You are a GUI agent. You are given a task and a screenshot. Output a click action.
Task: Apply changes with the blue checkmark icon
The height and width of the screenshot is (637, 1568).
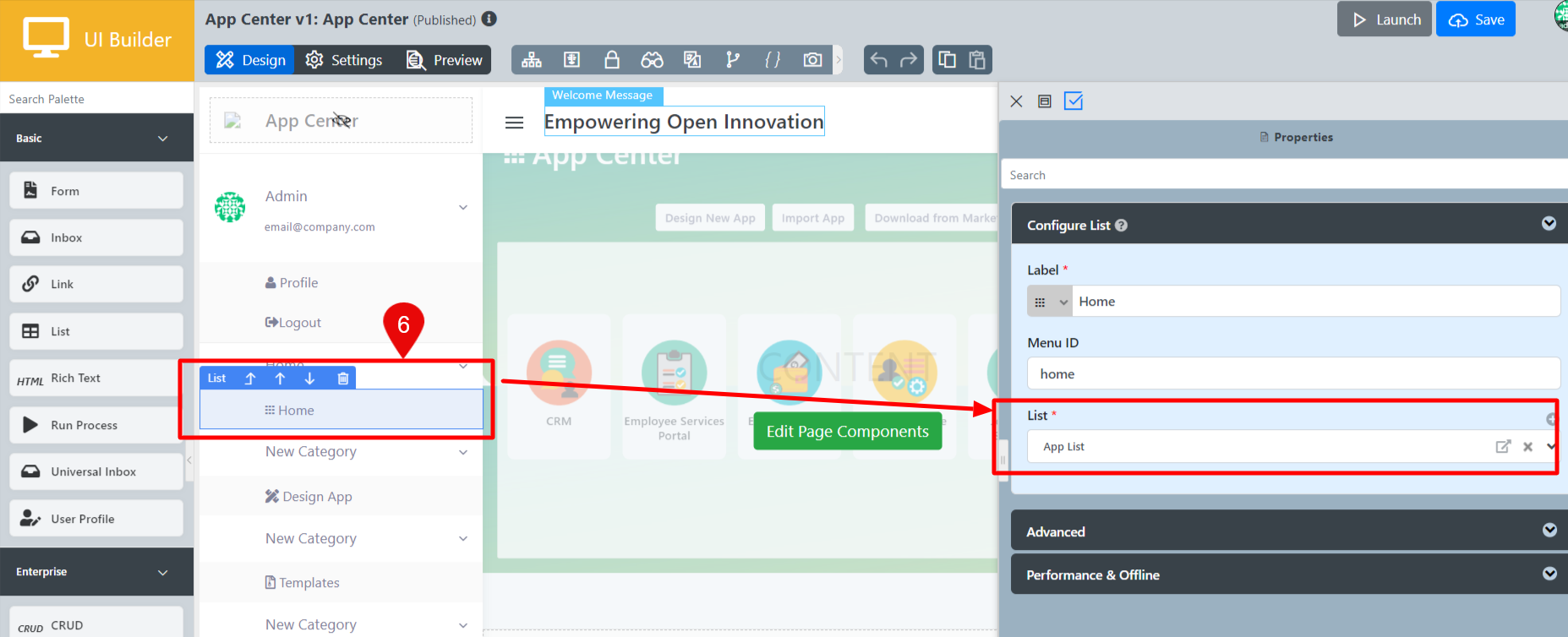tap(1074, 101)
